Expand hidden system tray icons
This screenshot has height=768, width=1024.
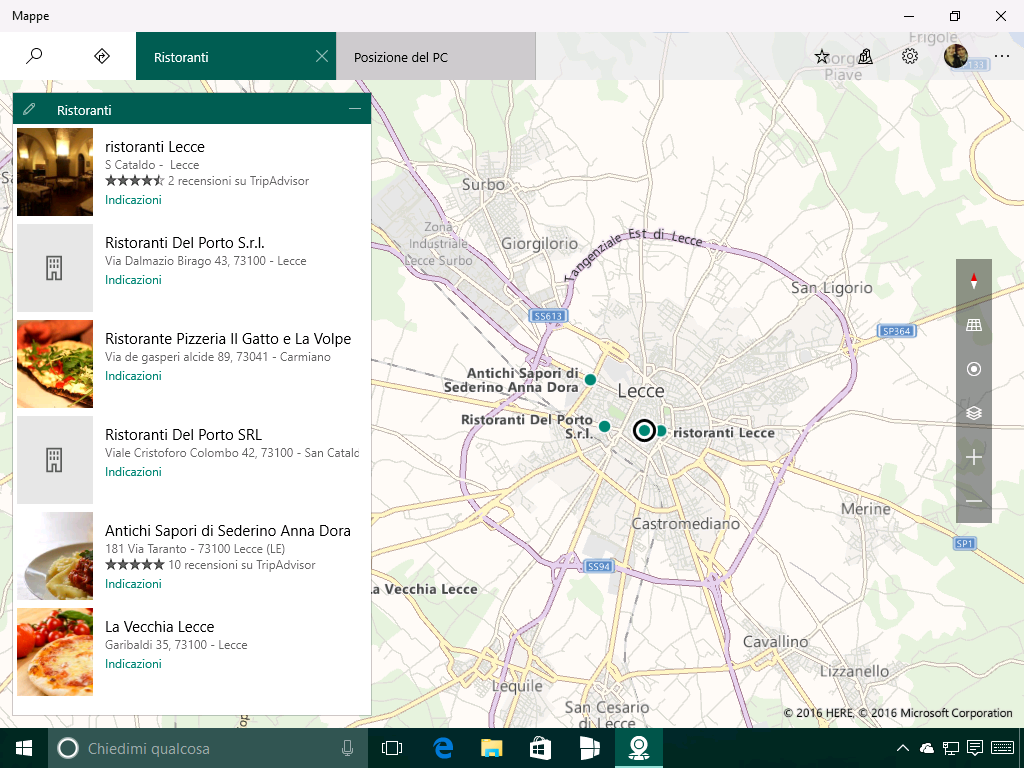click(x=903, y=748)
